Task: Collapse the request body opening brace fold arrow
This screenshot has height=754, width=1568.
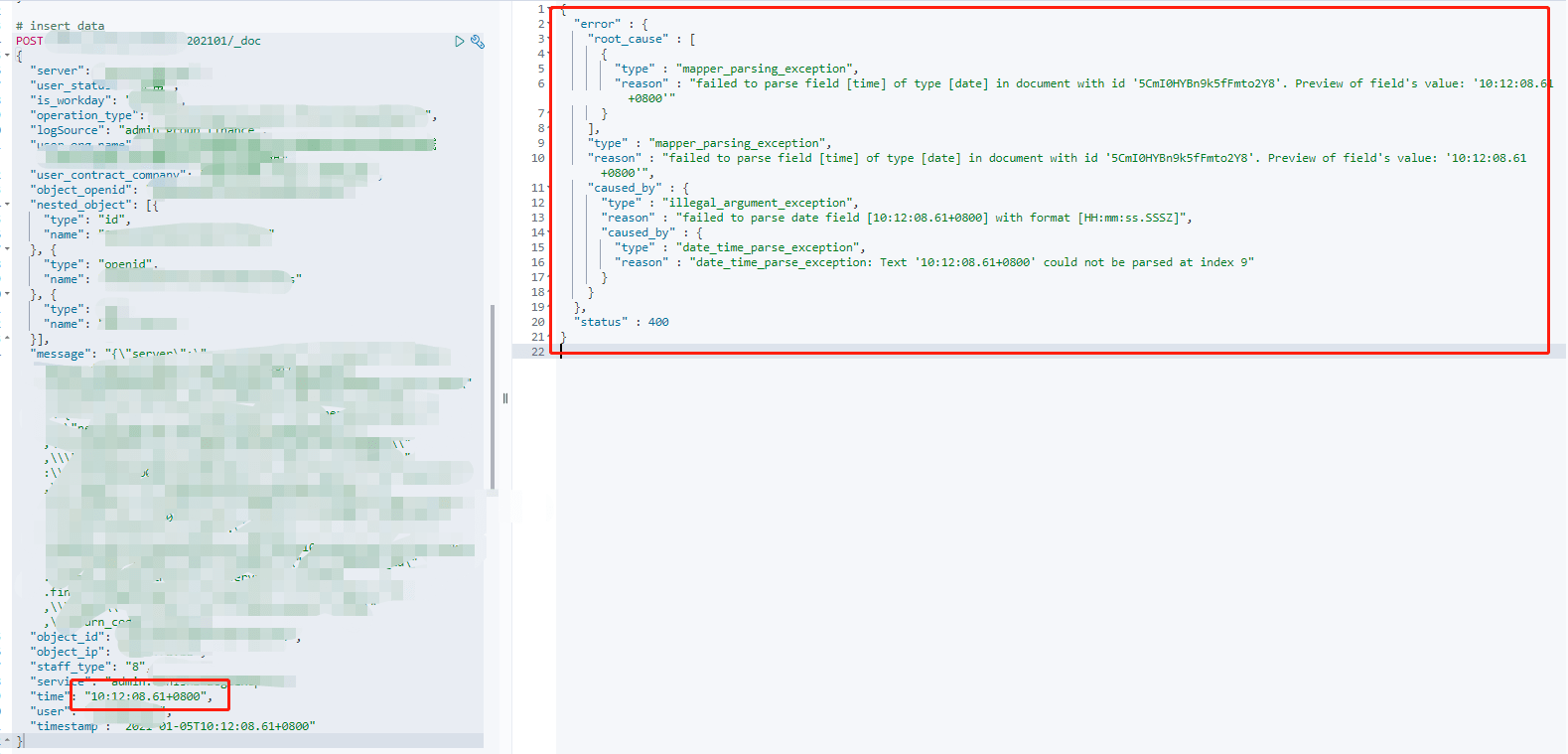Action: click(x=7, y=56)
